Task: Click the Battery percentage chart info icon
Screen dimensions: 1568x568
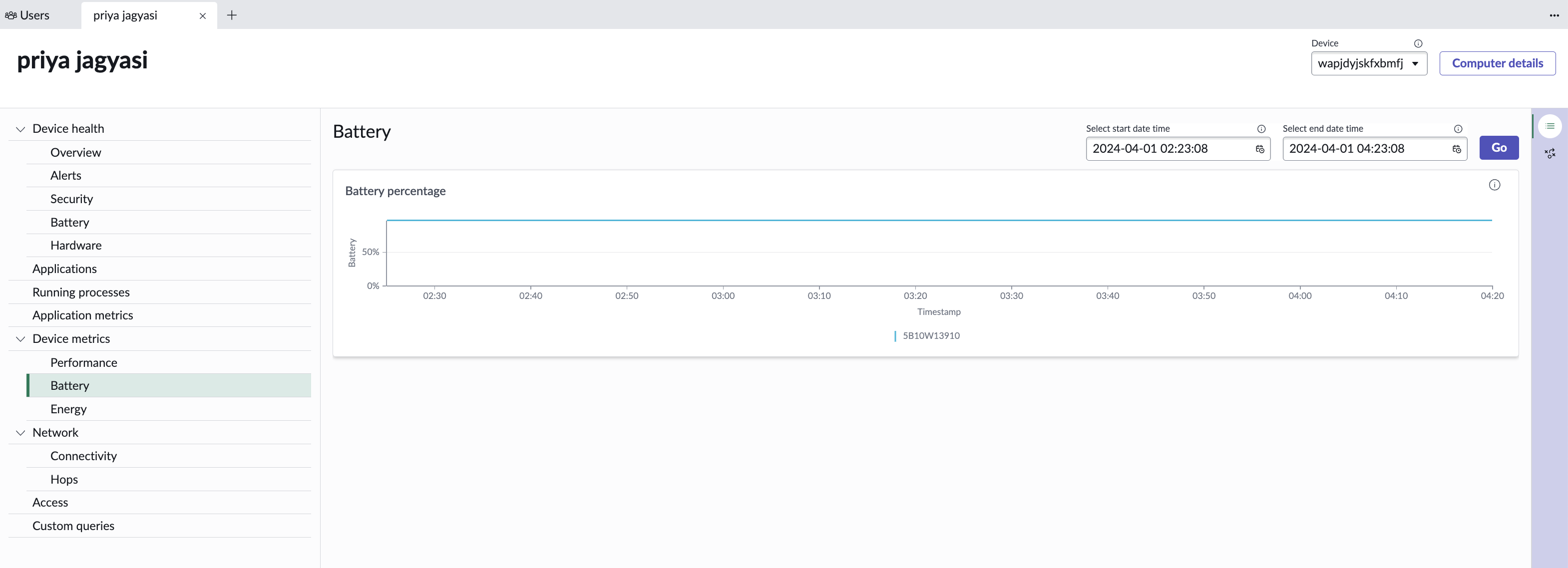Action: pos(1495,185)
